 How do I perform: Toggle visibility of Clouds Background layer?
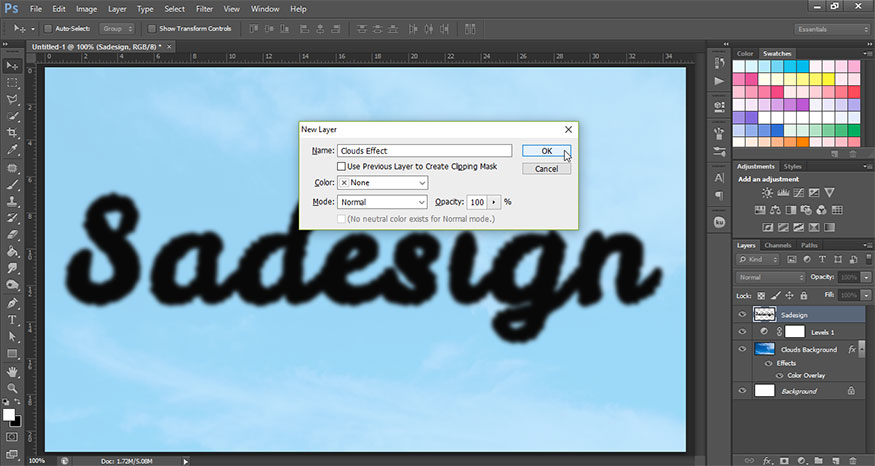(x=742, y=349)
